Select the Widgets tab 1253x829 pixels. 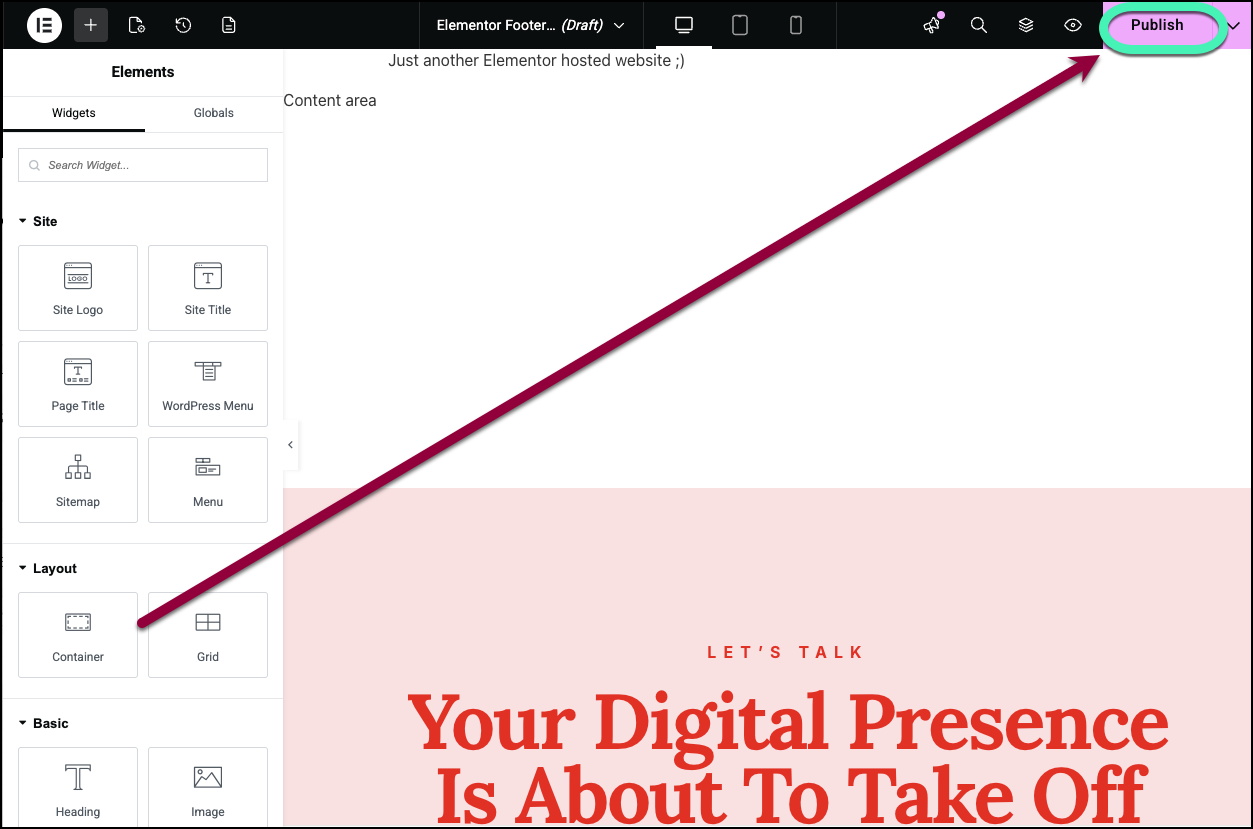[x=74, y=113]
